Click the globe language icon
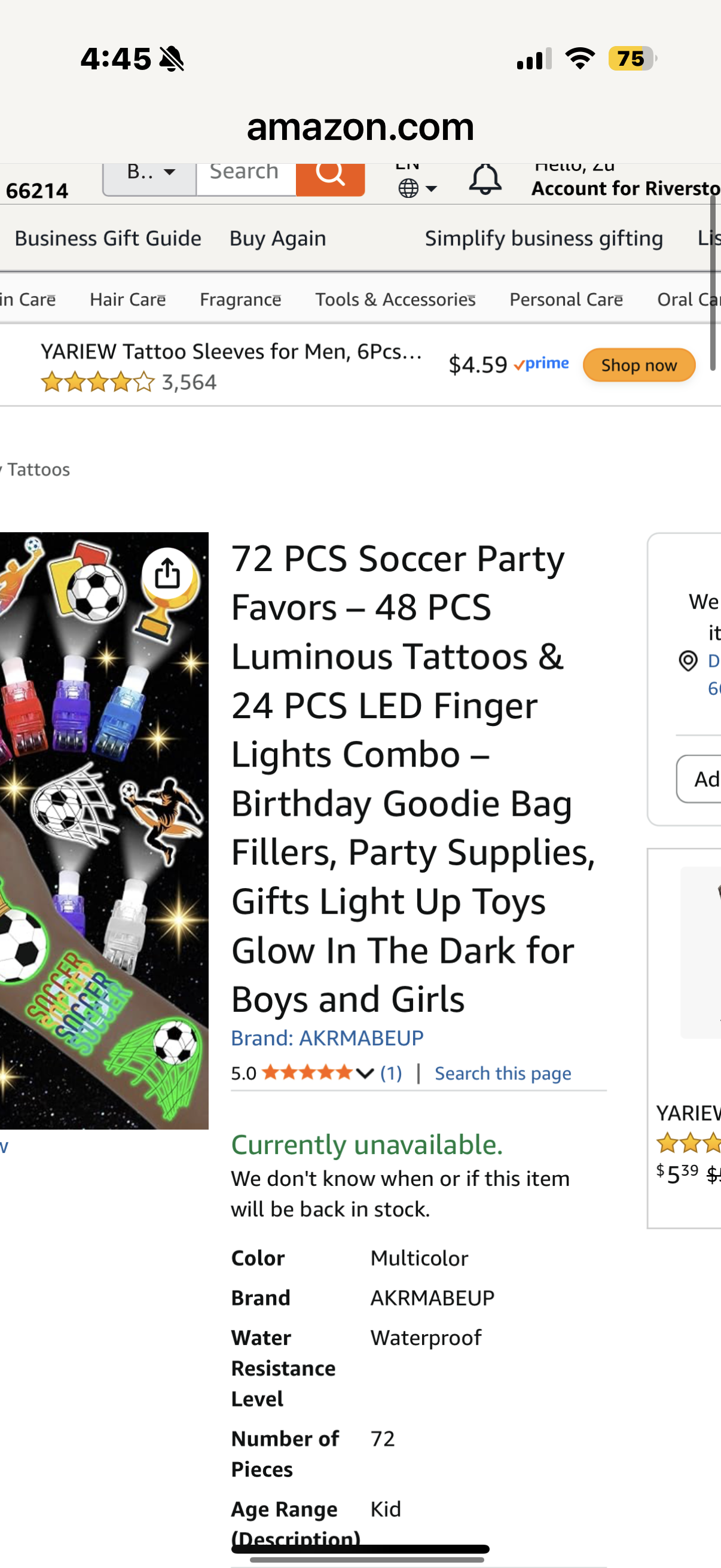 pos(410,188)
